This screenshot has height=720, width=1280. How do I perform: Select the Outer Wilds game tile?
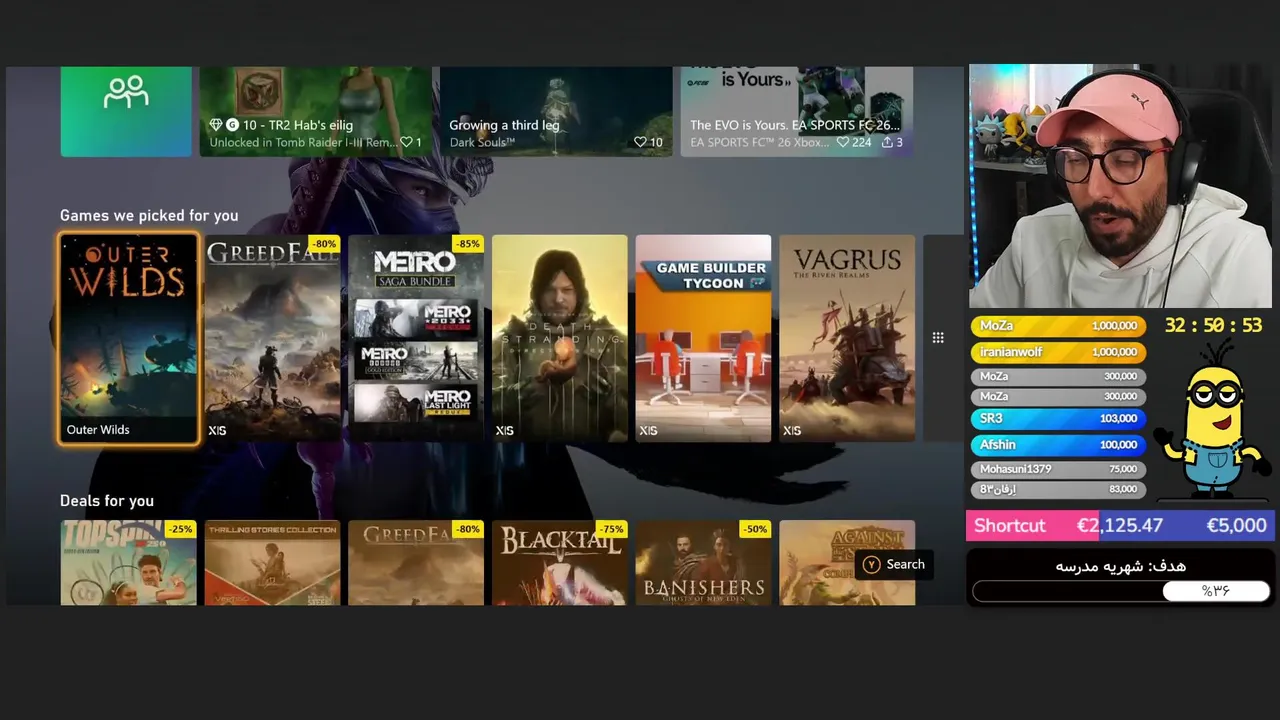[129, 338]
